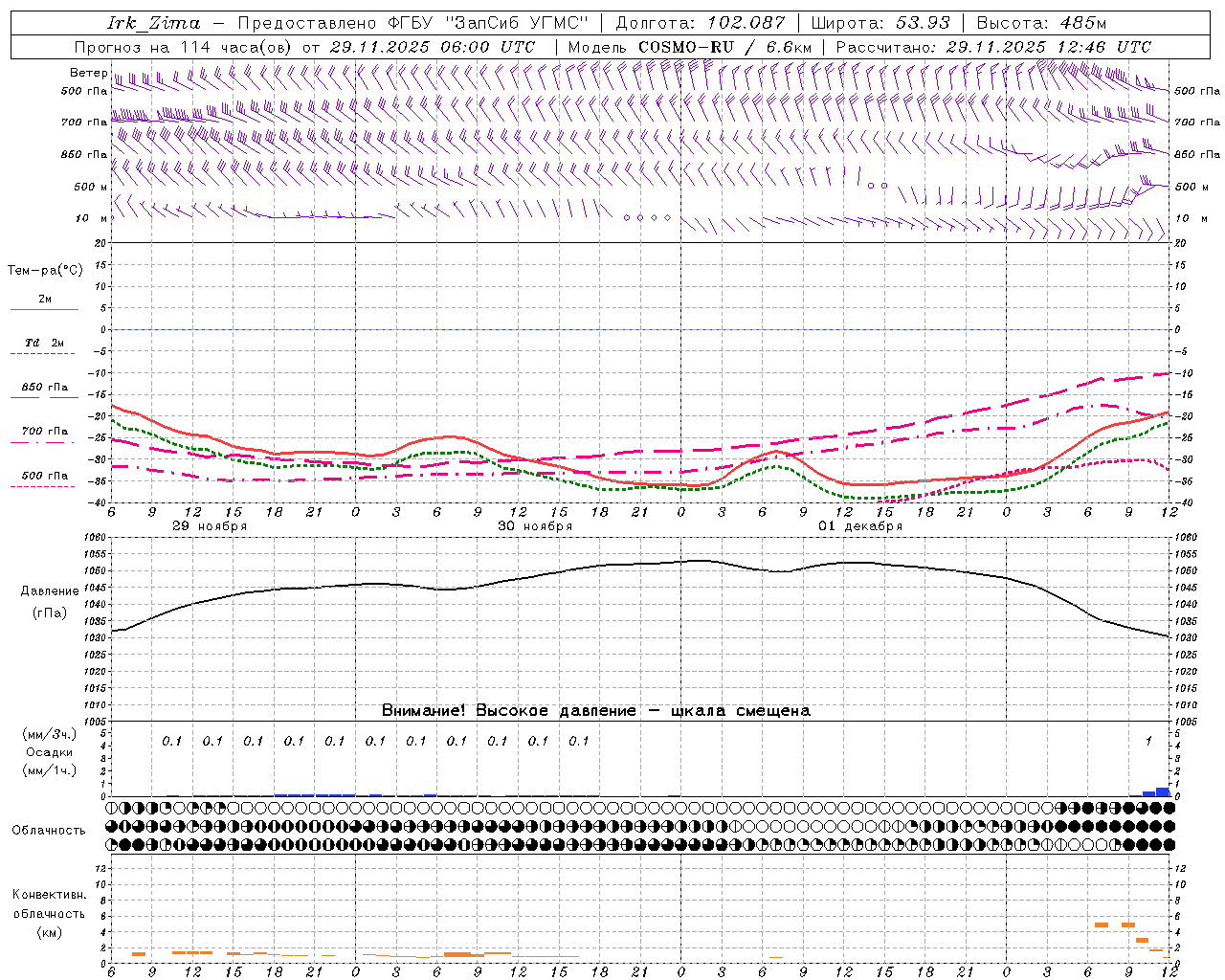Select the calculation time "Рассчитано: 29.11.2025 12:46 UTC"
Screen dimensions: 1225x980
pos(993,47)
